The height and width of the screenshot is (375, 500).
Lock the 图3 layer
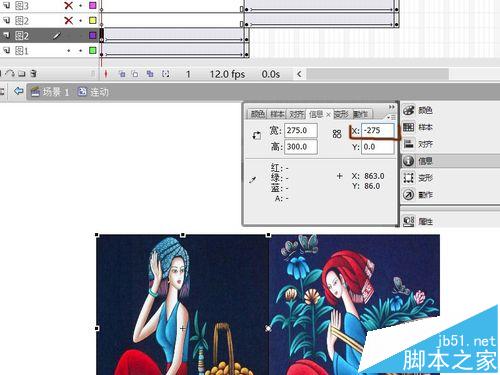tap(81, 6)
